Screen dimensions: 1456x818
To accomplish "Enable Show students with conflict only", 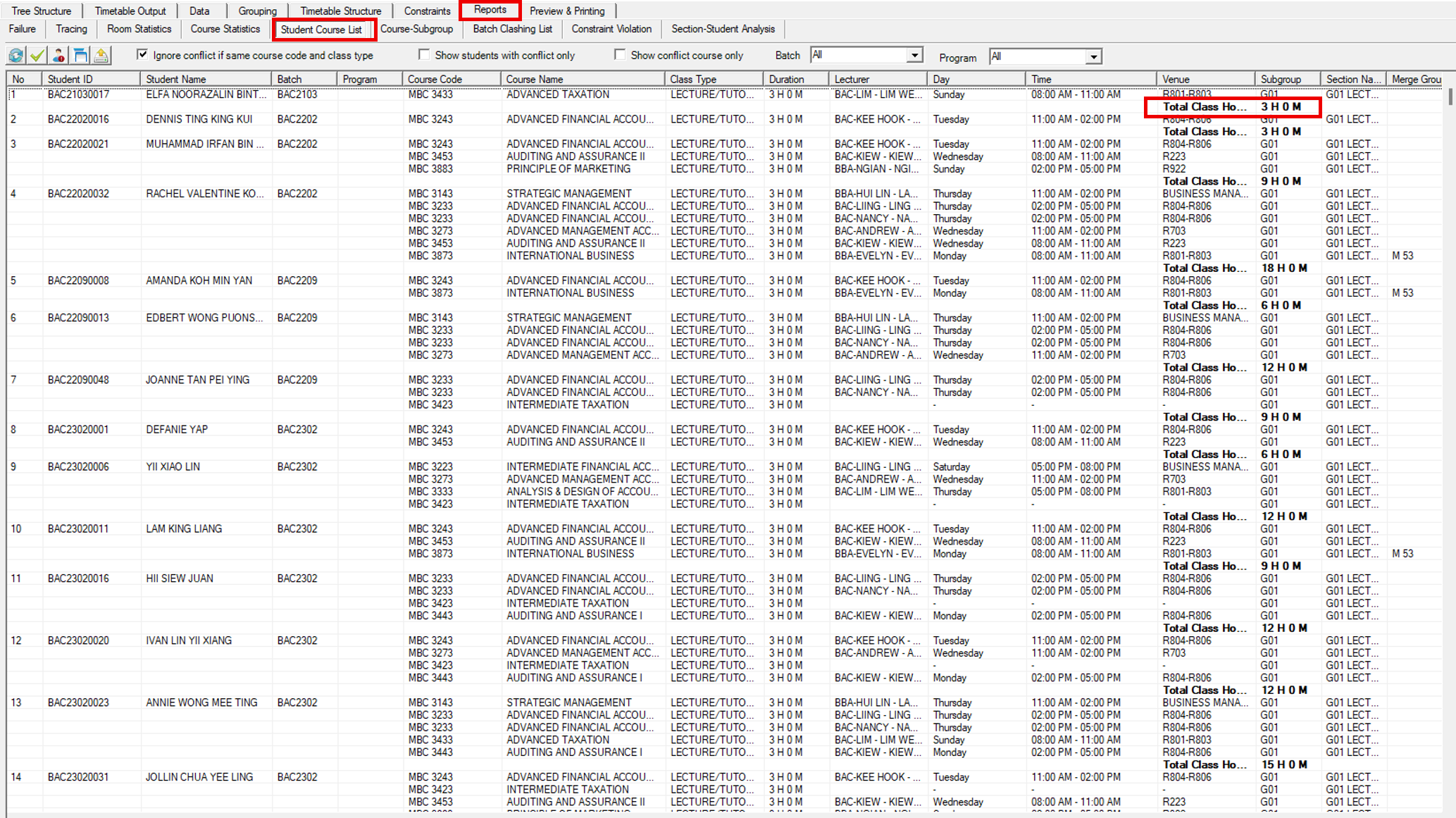I will [x=423, y=54].
